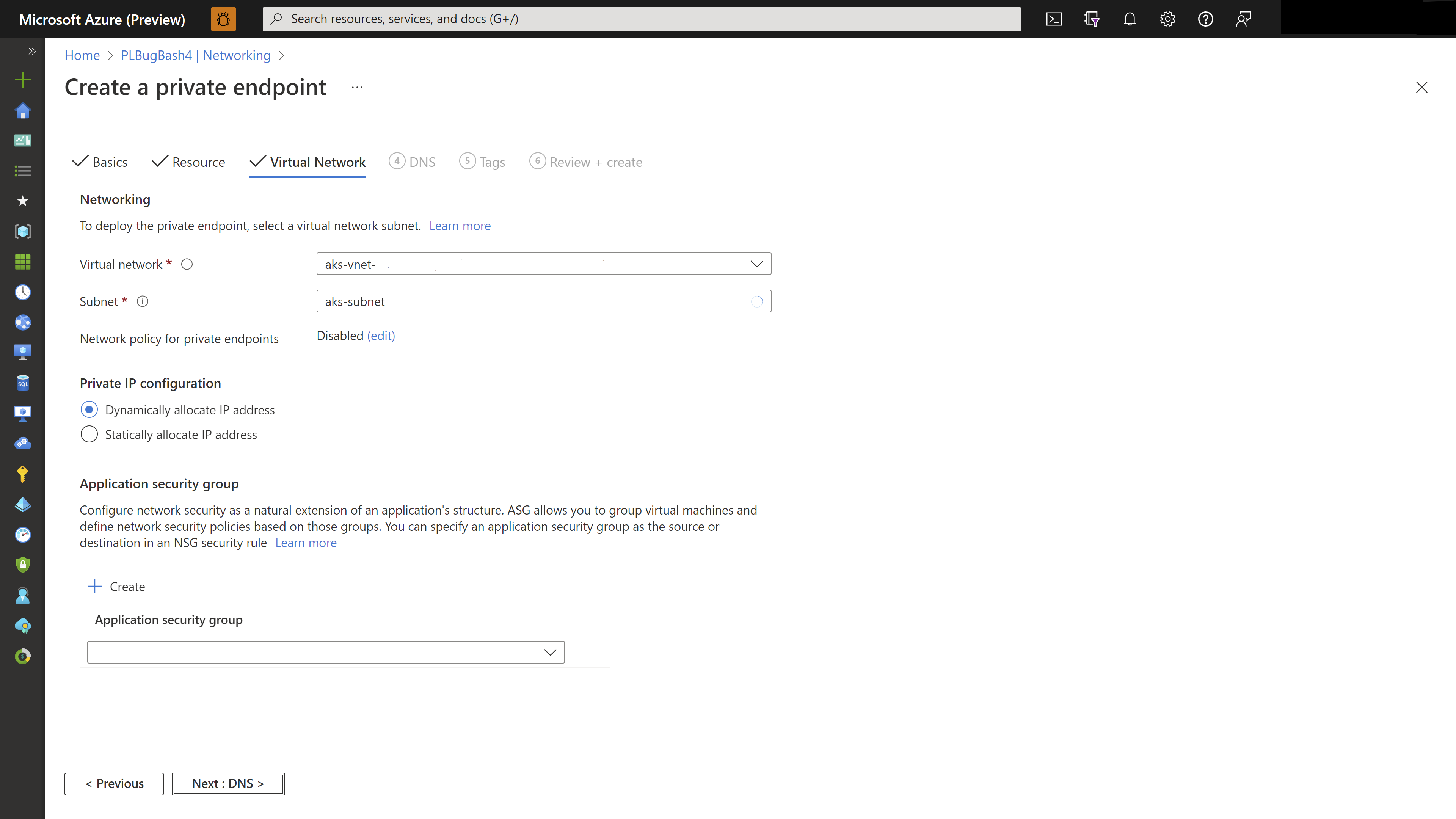Click Next : DNS button

click(x=228, y=783)
